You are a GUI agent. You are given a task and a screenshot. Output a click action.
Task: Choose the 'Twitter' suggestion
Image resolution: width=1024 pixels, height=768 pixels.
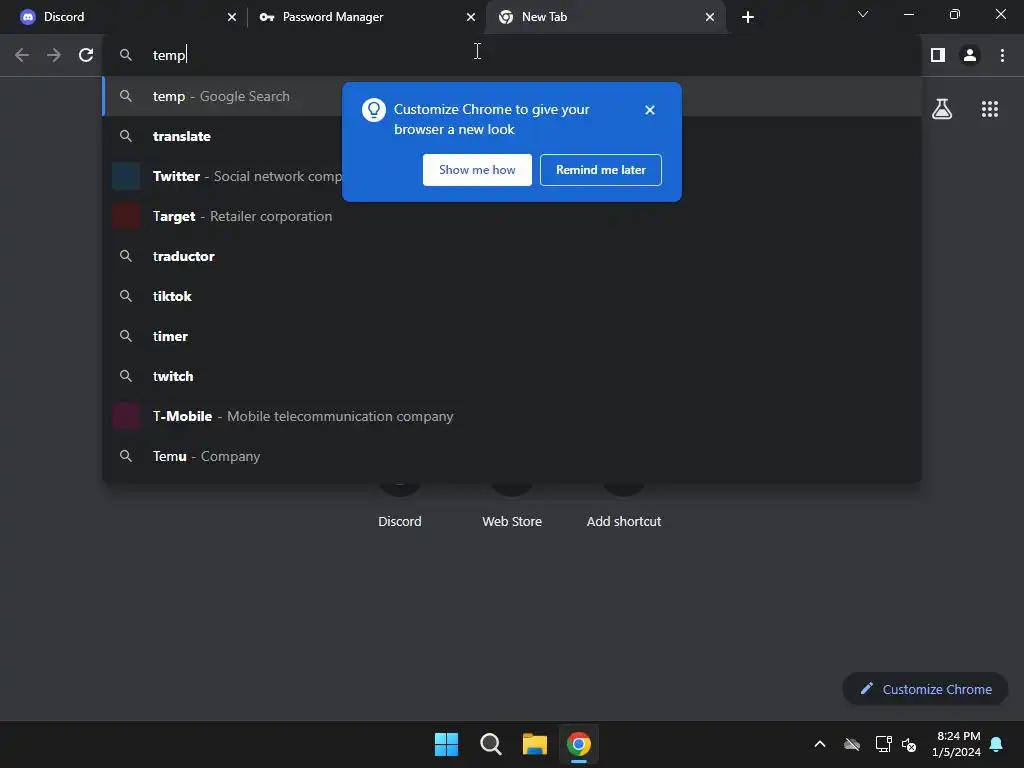(x=512, y=176)
